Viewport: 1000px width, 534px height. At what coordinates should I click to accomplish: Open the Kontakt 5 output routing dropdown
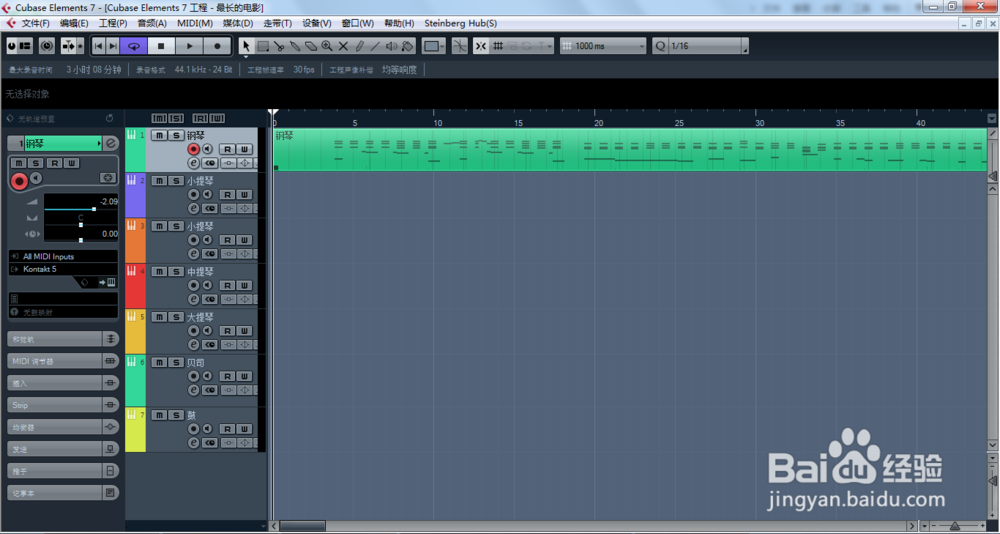[x=64, y=269]
